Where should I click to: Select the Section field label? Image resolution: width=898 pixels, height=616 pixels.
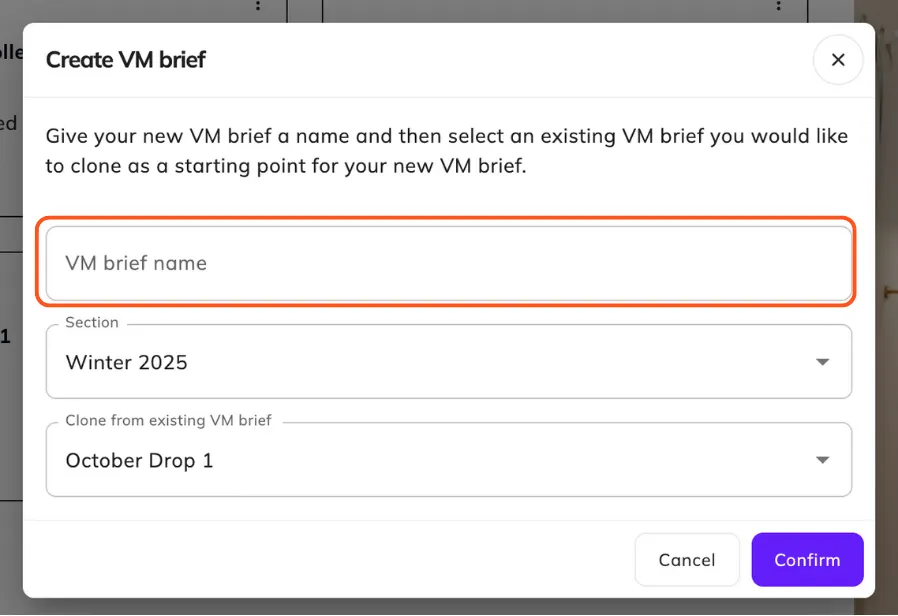click(x=91, y=322)
